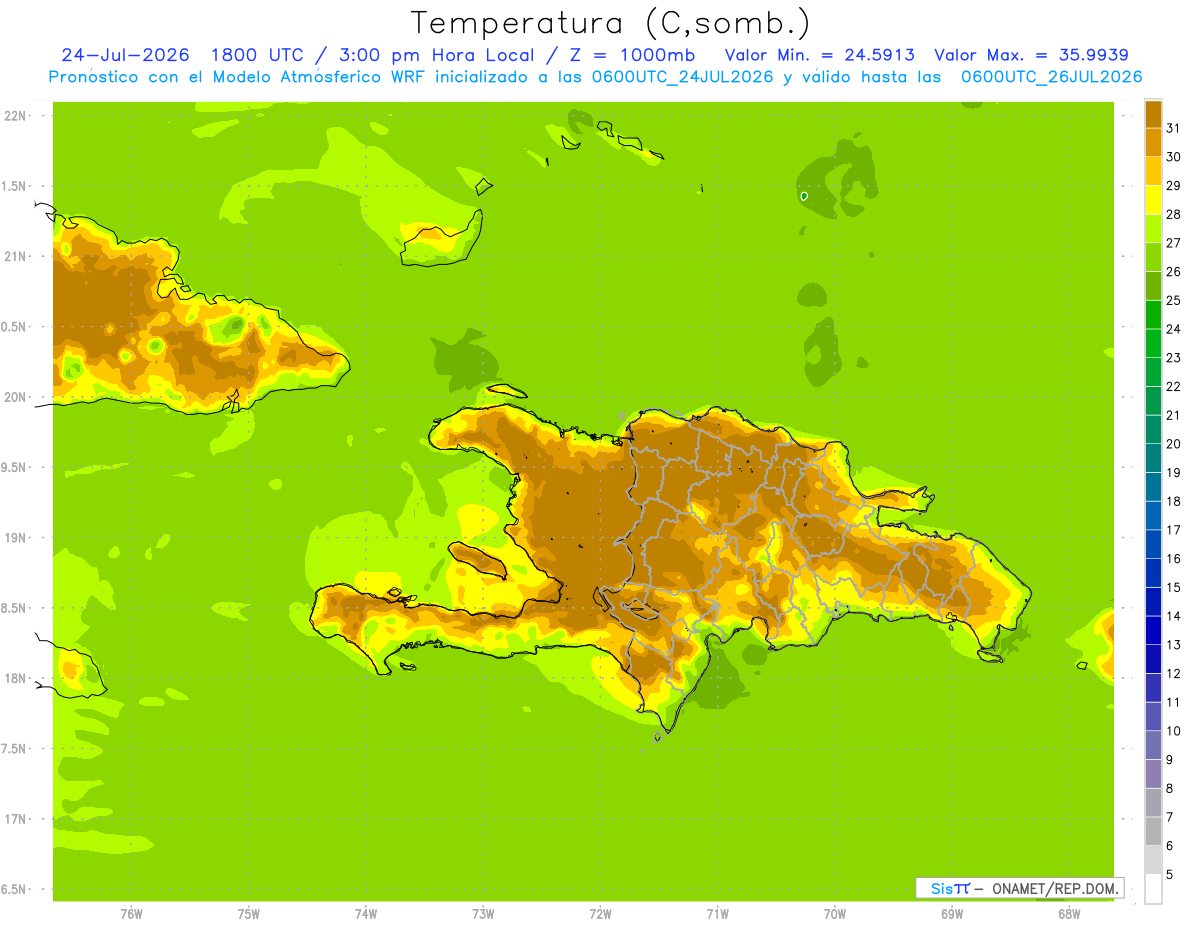Select the '0600UTC_24JUL2026' initialization time text
The image size is (1200, 927).
point(680,77)
